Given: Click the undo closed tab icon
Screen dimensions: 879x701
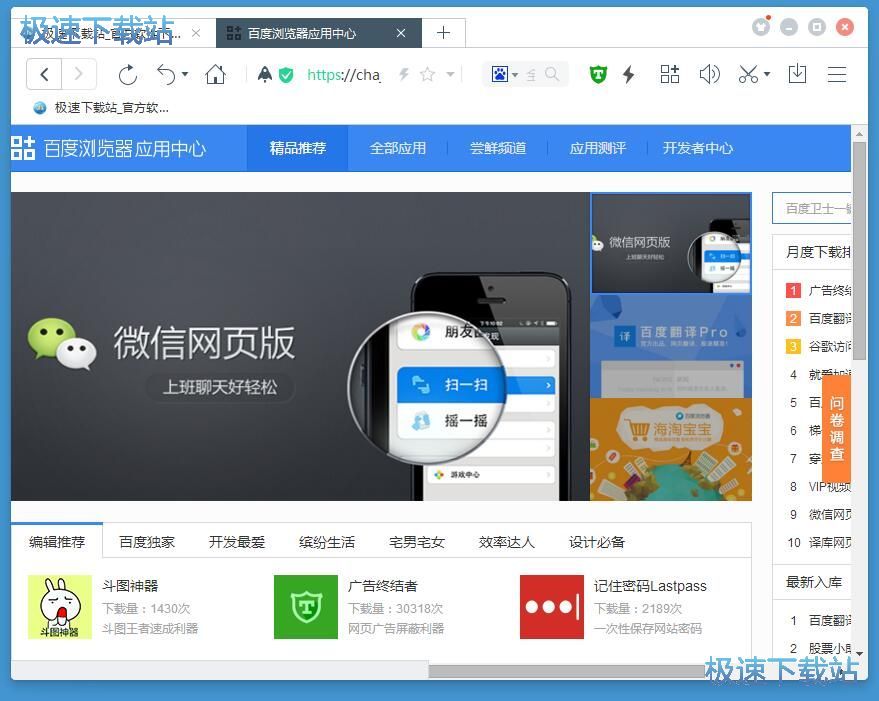Looking at the screenshot, I should click(166, 75).
